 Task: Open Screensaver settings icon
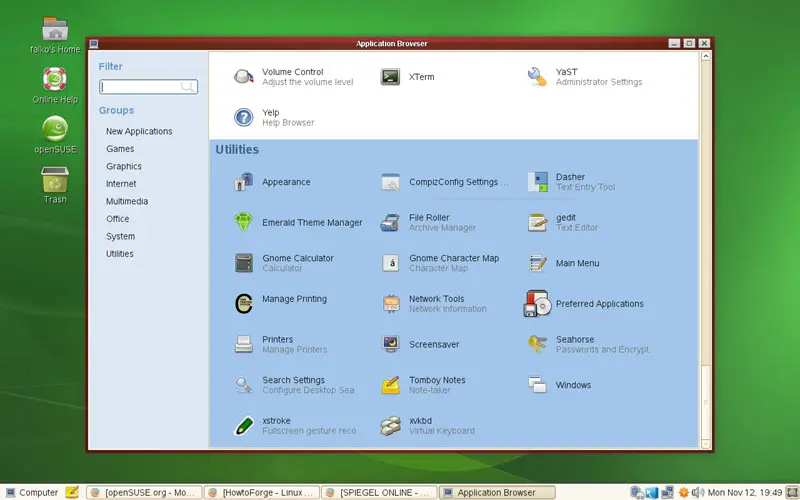[x=390, y=344]
